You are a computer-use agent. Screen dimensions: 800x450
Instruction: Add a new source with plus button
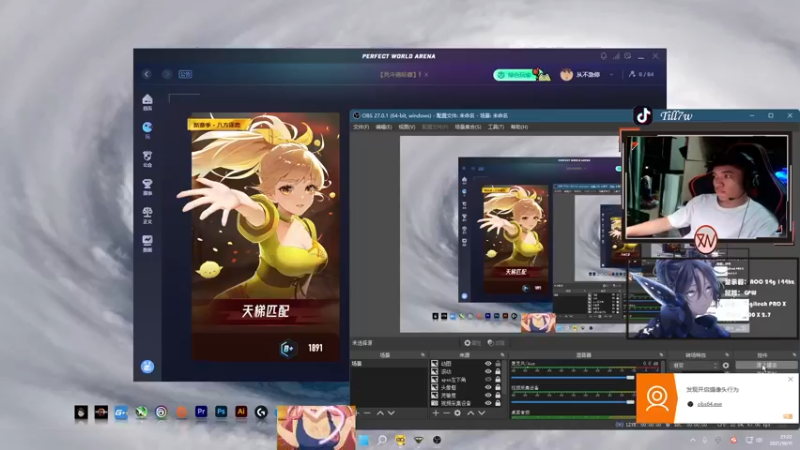(436, 413)
